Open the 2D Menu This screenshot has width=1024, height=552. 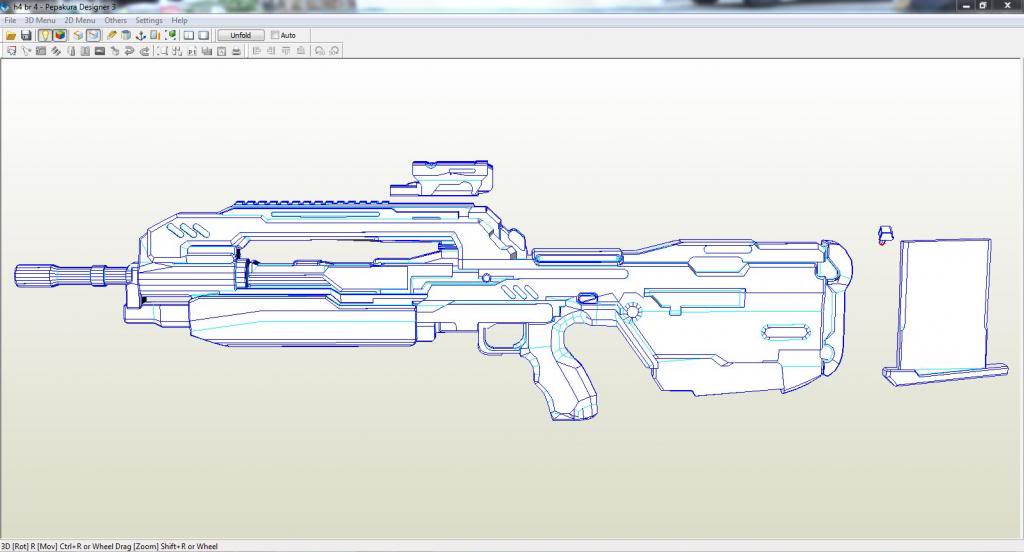pos(80,20)
